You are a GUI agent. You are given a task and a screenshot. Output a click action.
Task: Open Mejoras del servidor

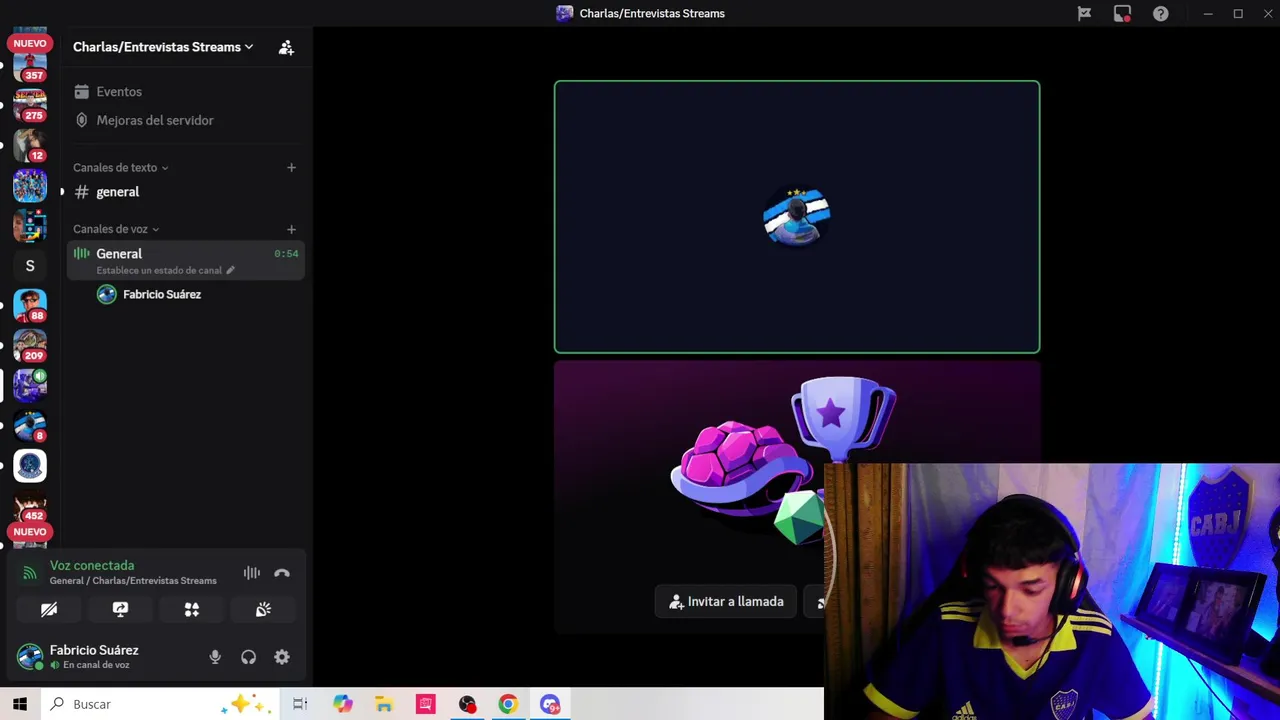(x=154, y=120)
